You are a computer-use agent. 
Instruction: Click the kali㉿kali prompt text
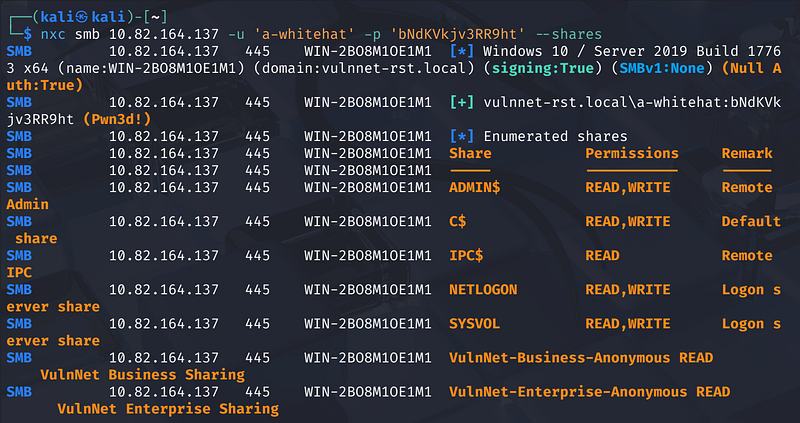coord(75,14)
